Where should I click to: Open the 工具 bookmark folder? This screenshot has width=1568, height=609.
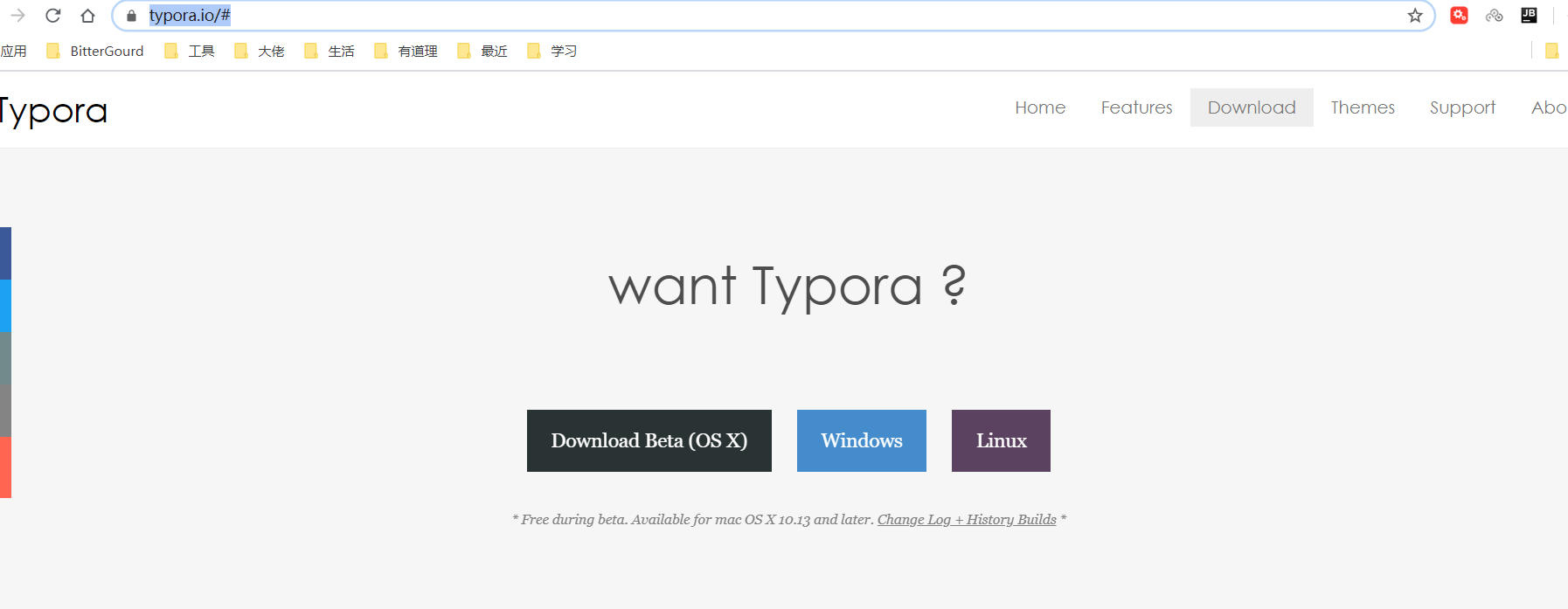(190, 52)
